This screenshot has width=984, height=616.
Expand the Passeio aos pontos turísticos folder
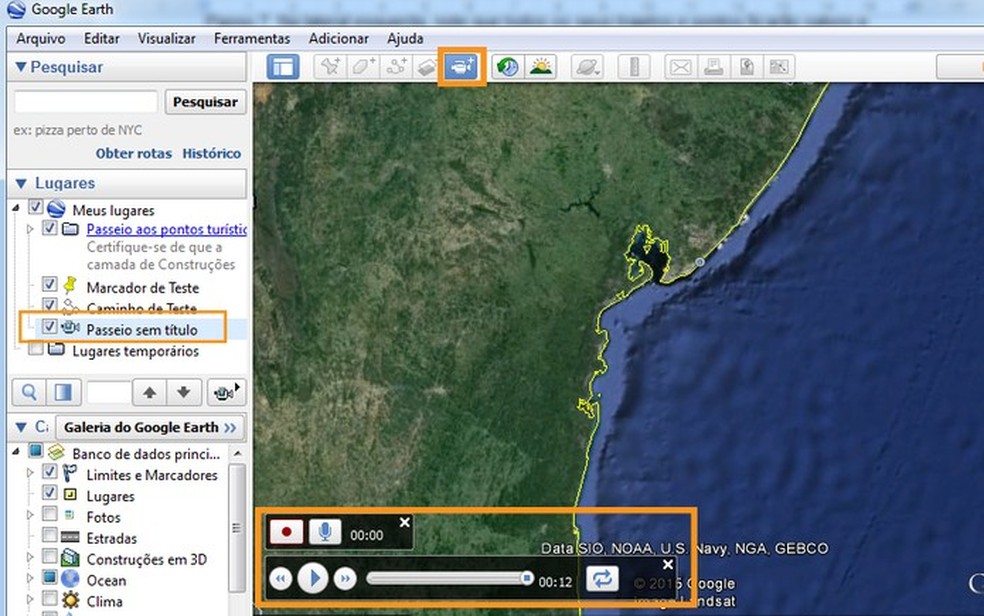28,228
